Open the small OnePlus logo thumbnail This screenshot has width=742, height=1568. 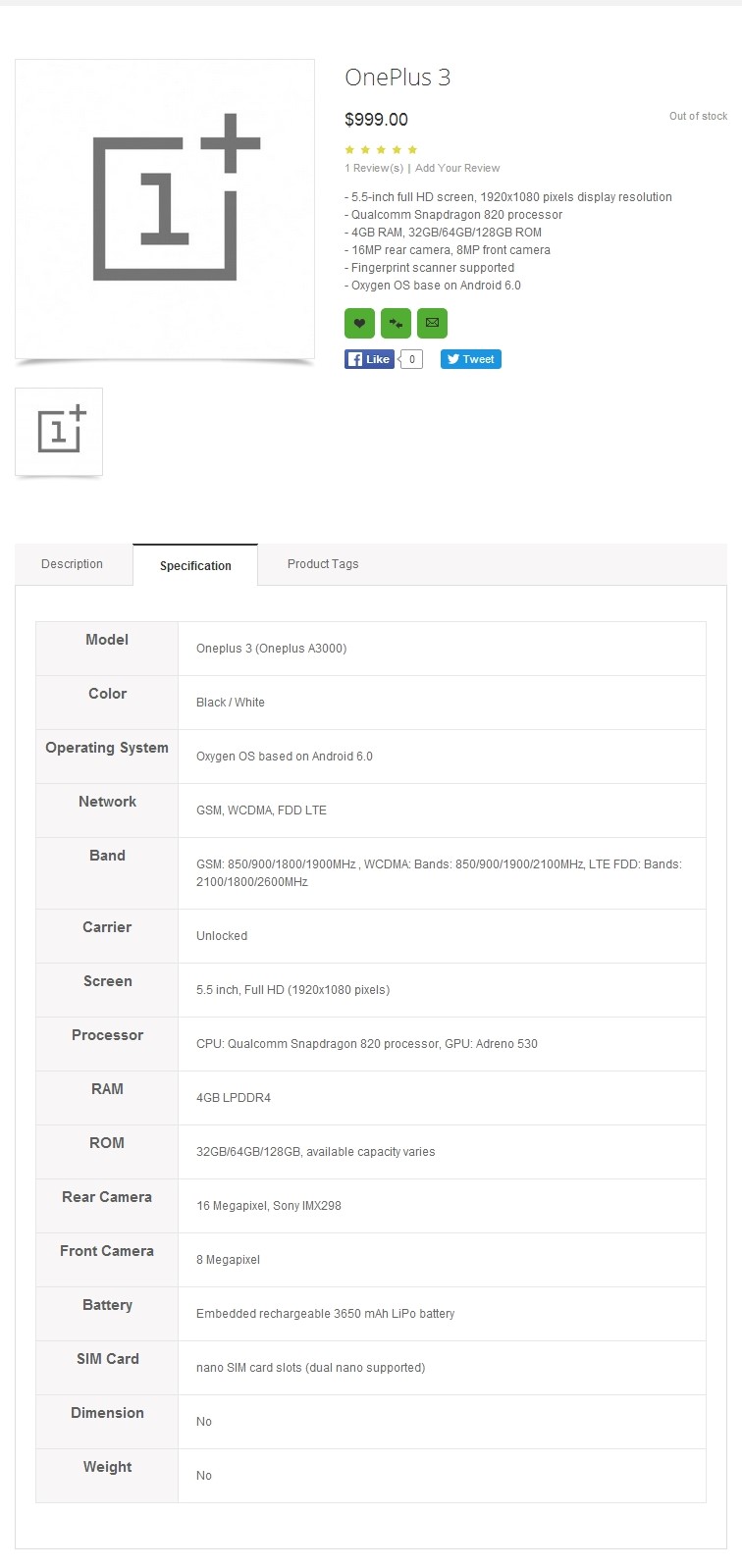pos(59,432)
